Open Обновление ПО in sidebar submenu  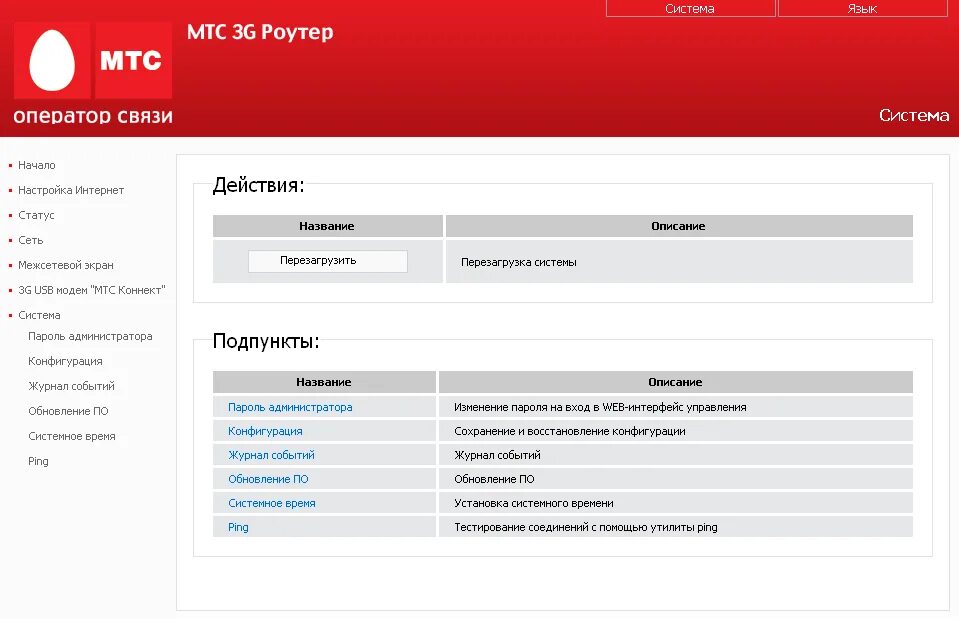(68, 411)
